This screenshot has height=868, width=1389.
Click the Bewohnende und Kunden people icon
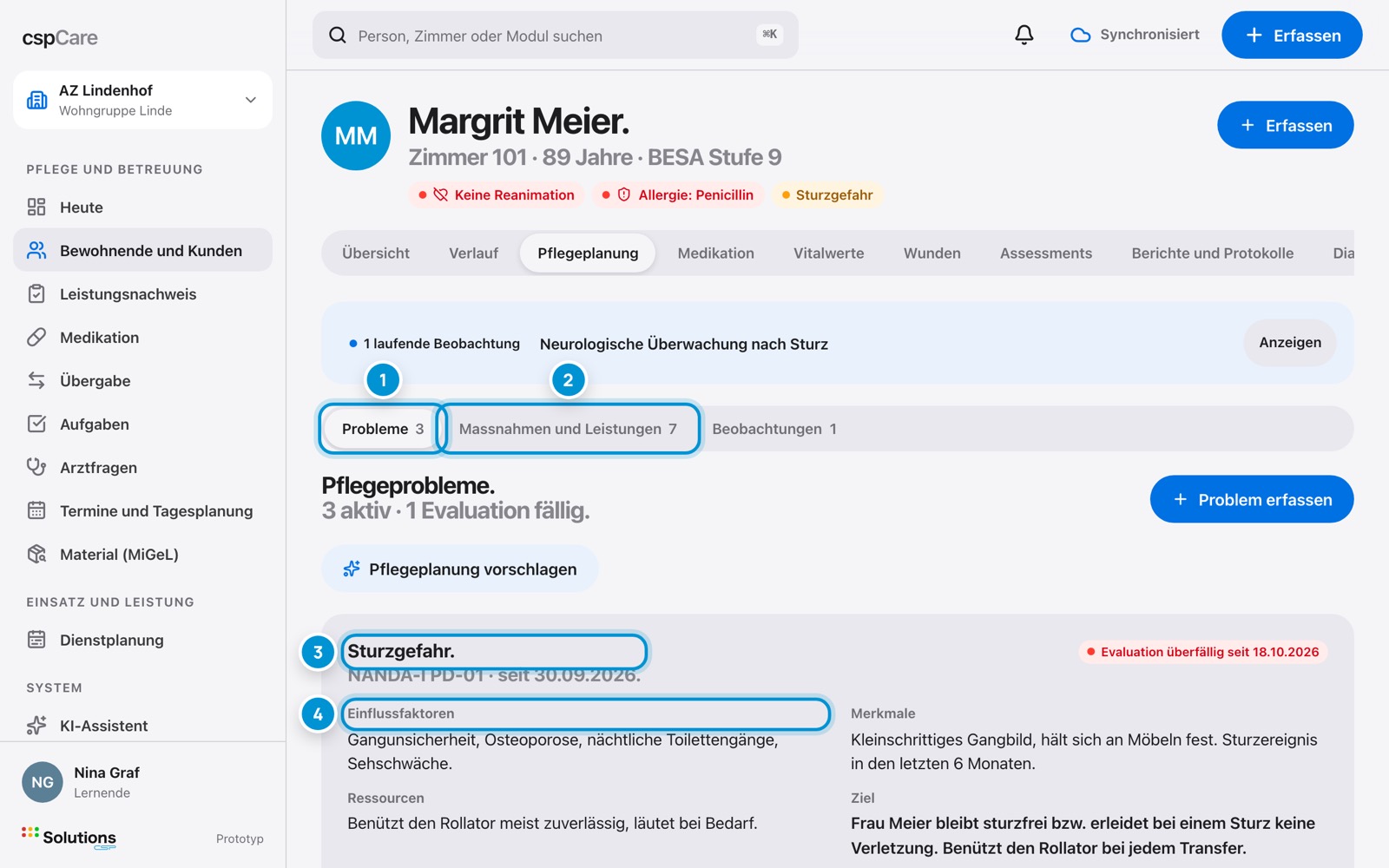click(36, 250)
